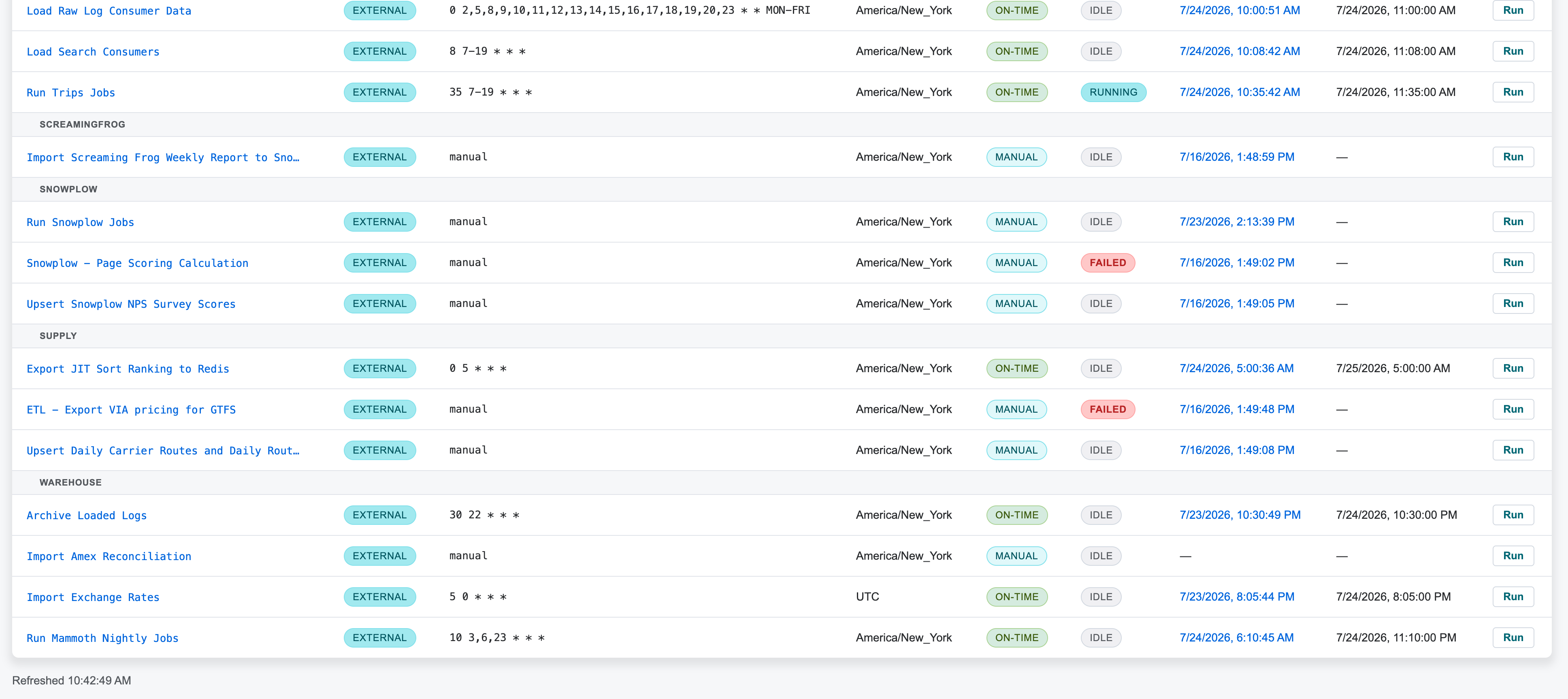Click FAILED badge on ETL Export VIA row

pos(1108,409)
